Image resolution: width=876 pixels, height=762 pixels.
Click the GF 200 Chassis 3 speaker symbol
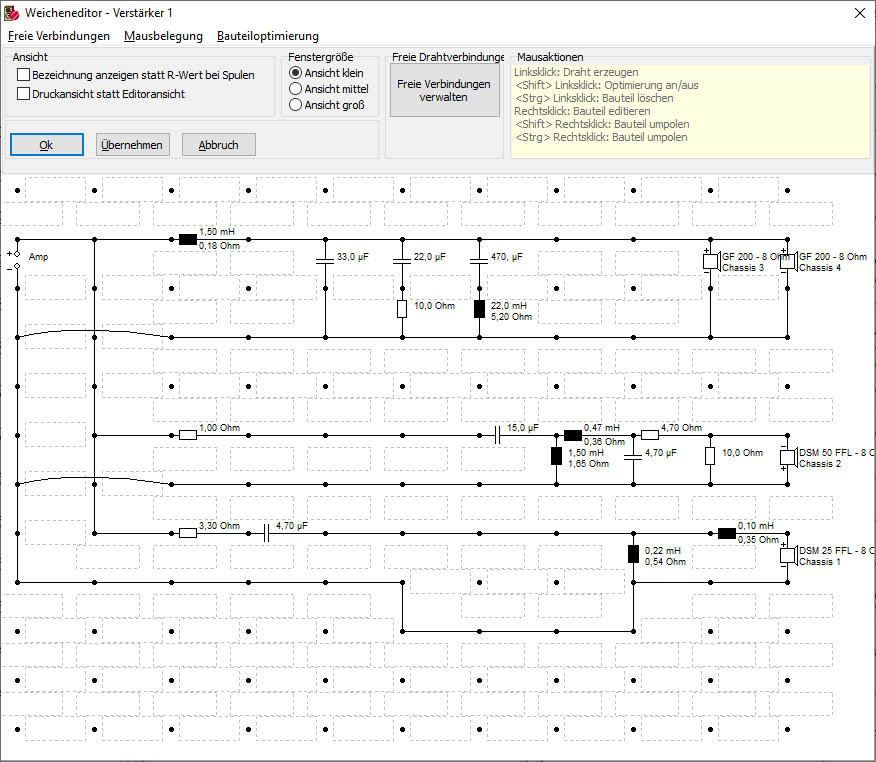click(x=710, y=261)
